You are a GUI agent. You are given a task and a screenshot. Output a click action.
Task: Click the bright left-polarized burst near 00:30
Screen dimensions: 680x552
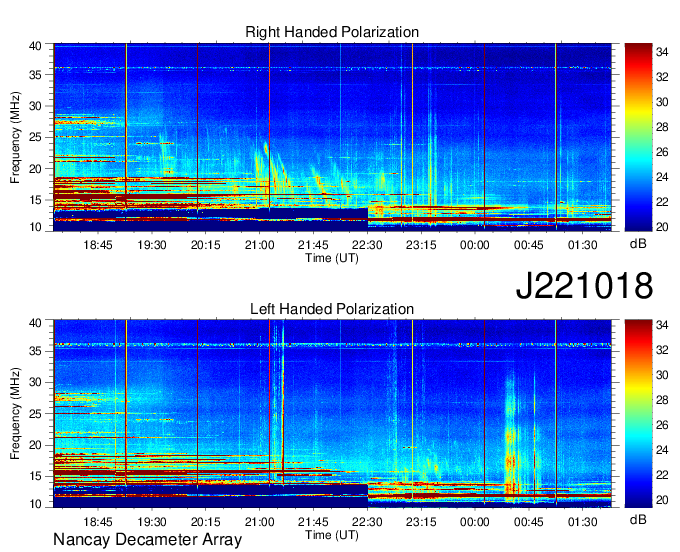pos(511,438)
